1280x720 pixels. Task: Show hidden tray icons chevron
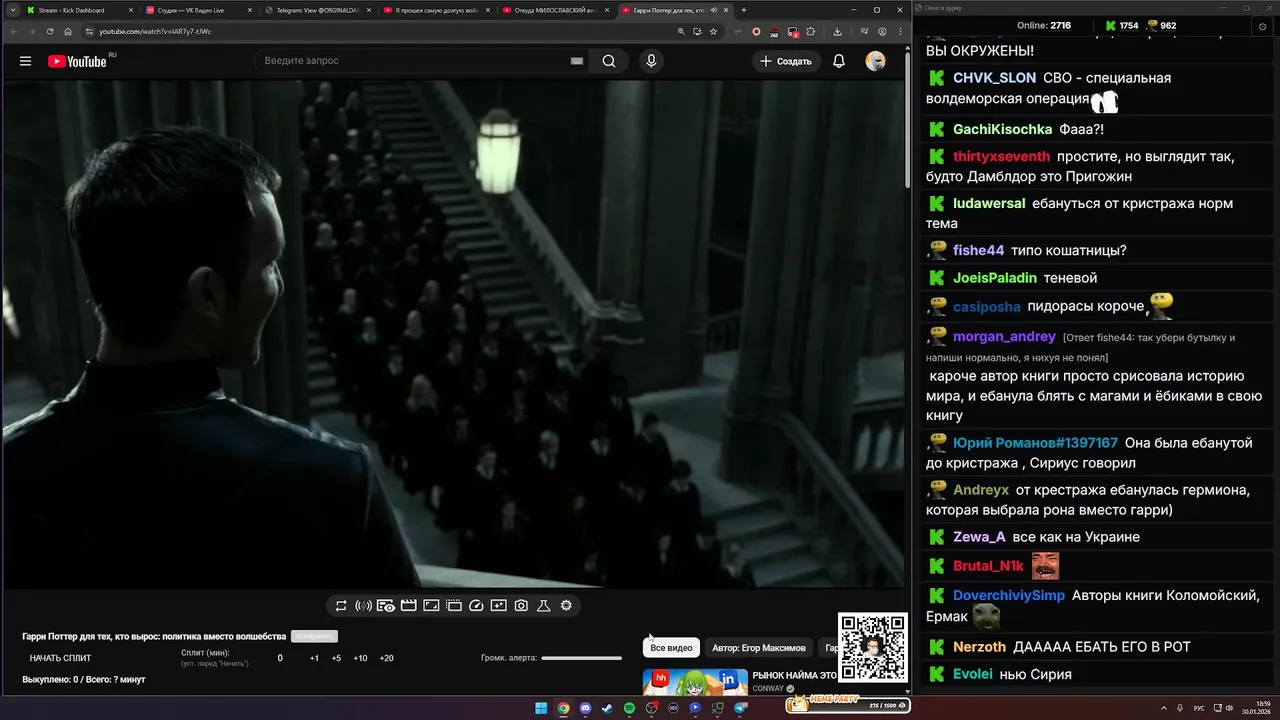click(1164, 708)
